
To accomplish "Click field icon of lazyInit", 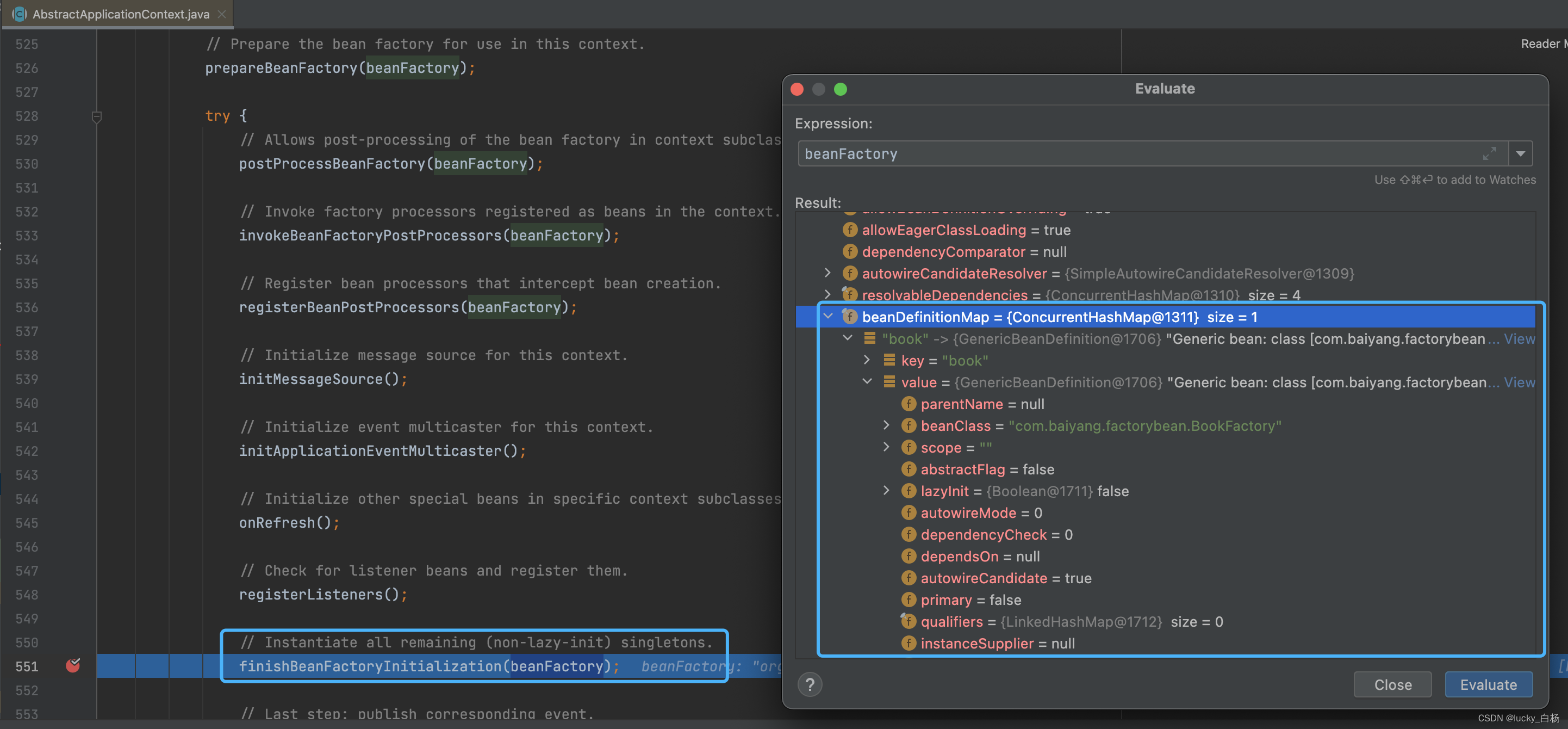I will pyautogui.click(x=909, y=491).
